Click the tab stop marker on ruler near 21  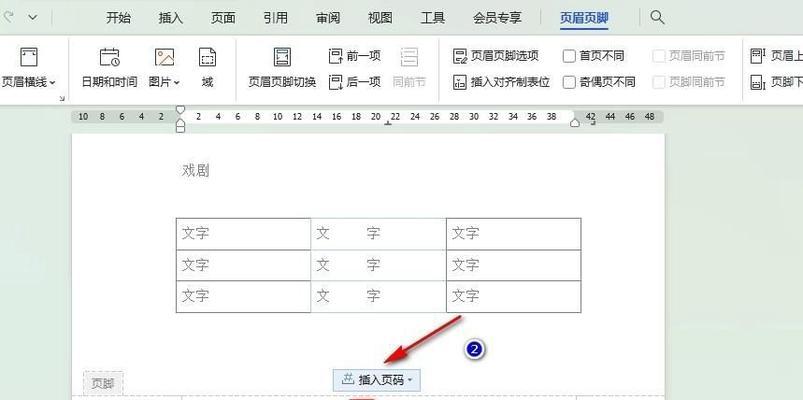click(x=388, y=123)
